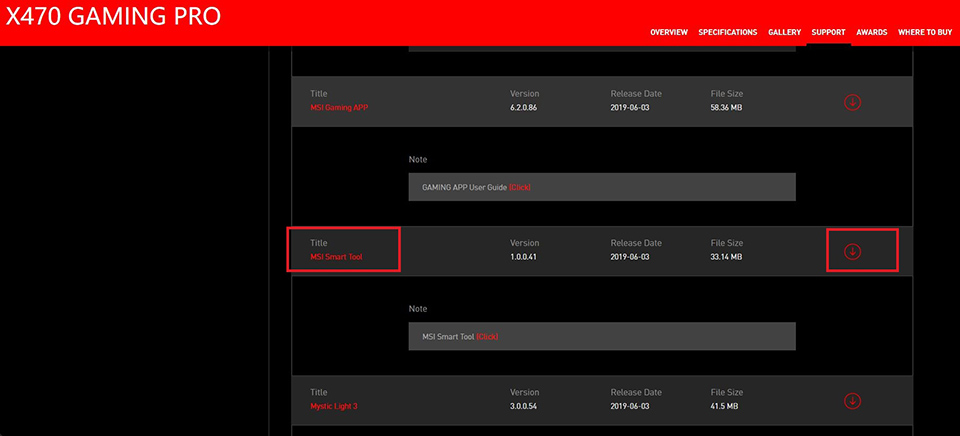Viewport: 960px width, 436px height.
Task: Click file size 41.5 MB
Action: pyautogui.click(x=724, y=407)
